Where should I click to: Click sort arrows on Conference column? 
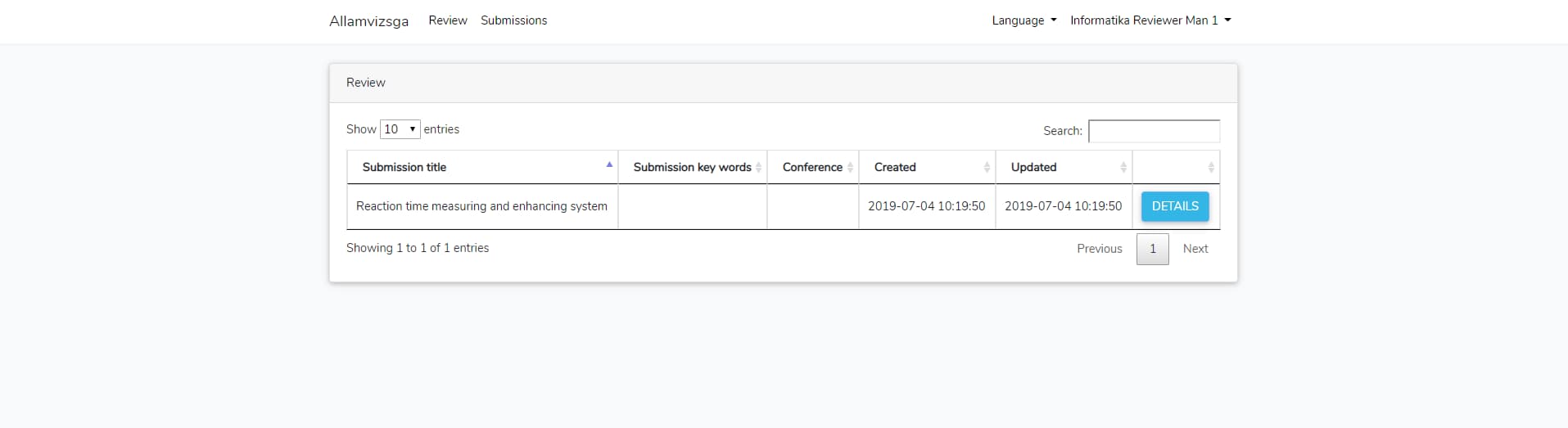coord(850,167)
